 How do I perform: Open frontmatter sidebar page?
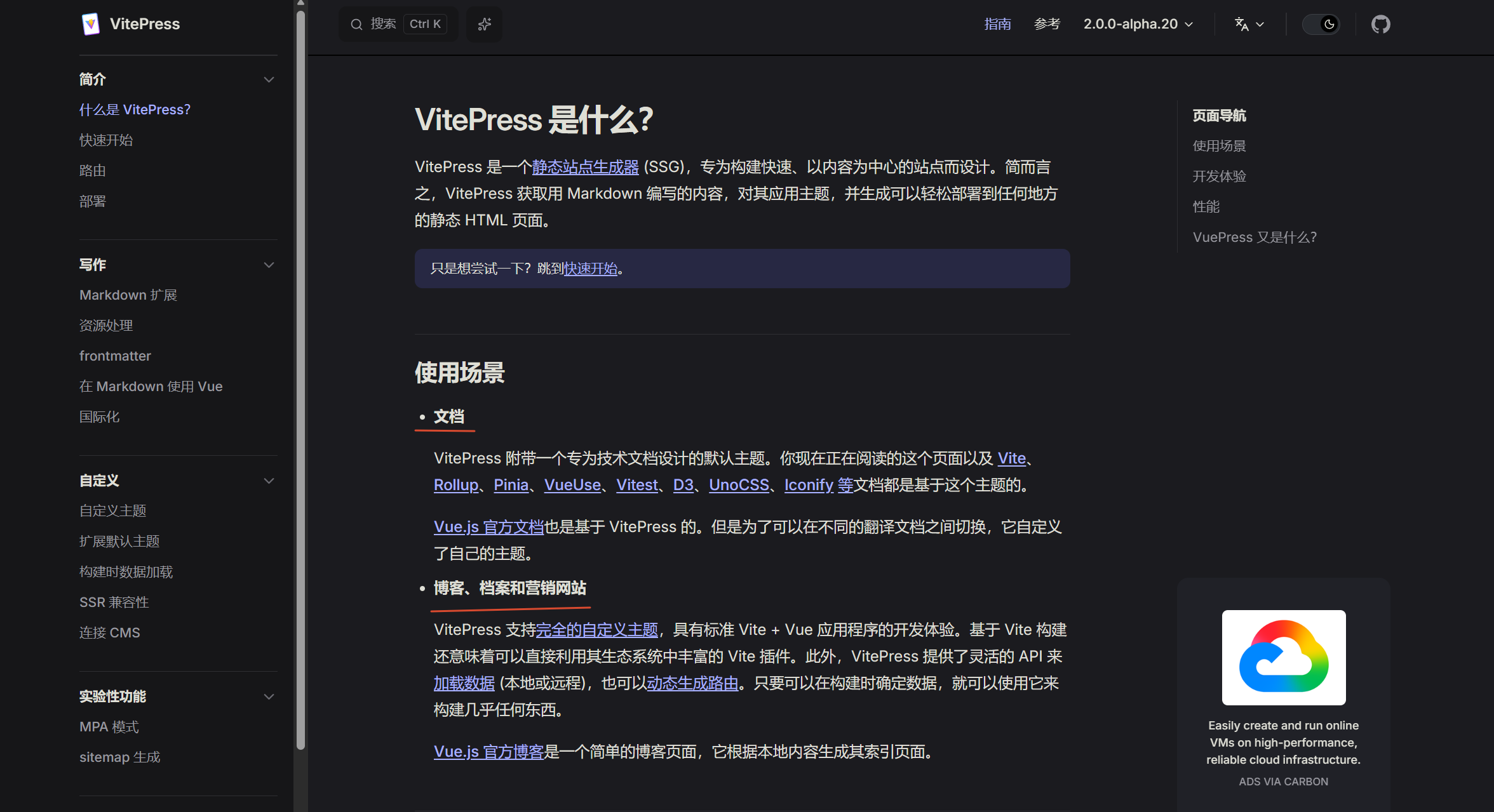tap(115, 356)
